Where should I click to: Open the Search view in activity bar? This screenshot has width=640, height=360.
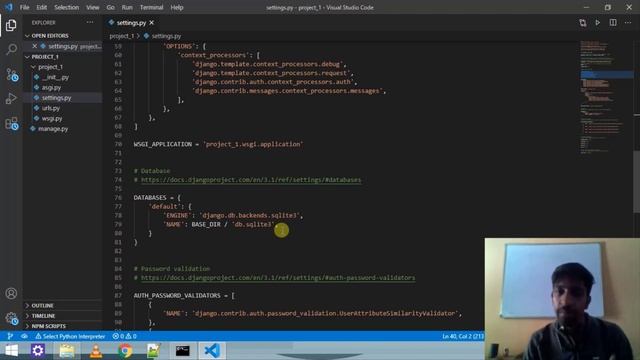pos(11,49)
